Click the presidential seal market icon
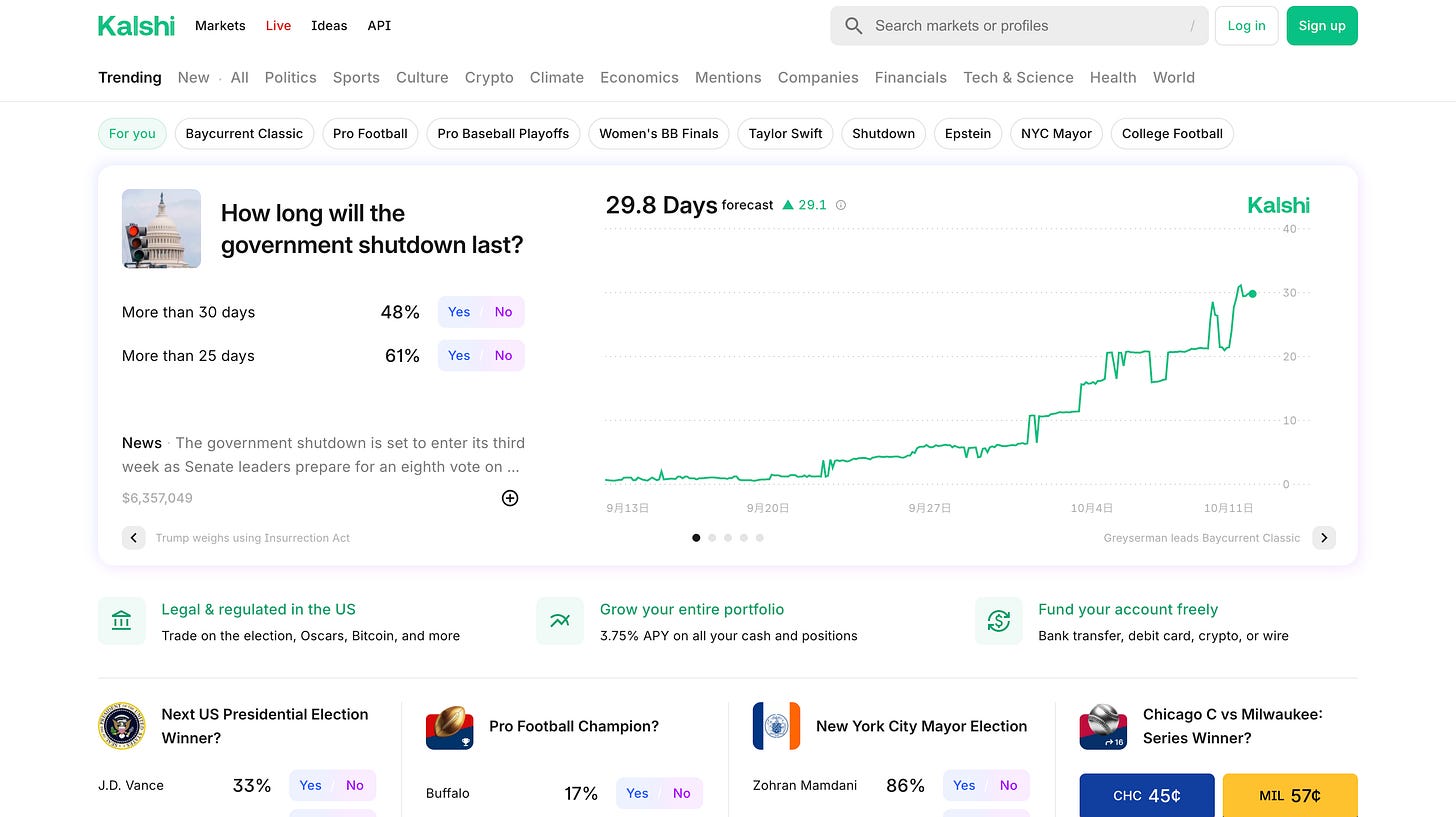Viewport: 1456px width, 817px height. point(122,726)
